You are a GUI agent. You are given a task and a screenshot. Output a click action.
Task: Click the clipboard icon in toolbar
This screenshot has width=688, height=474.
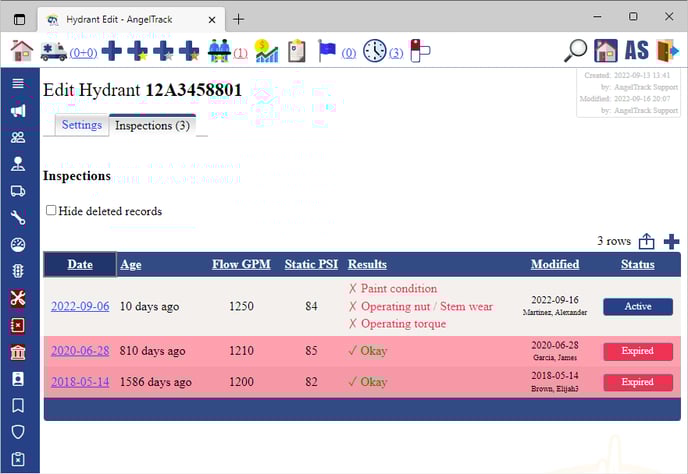[296, 50]
